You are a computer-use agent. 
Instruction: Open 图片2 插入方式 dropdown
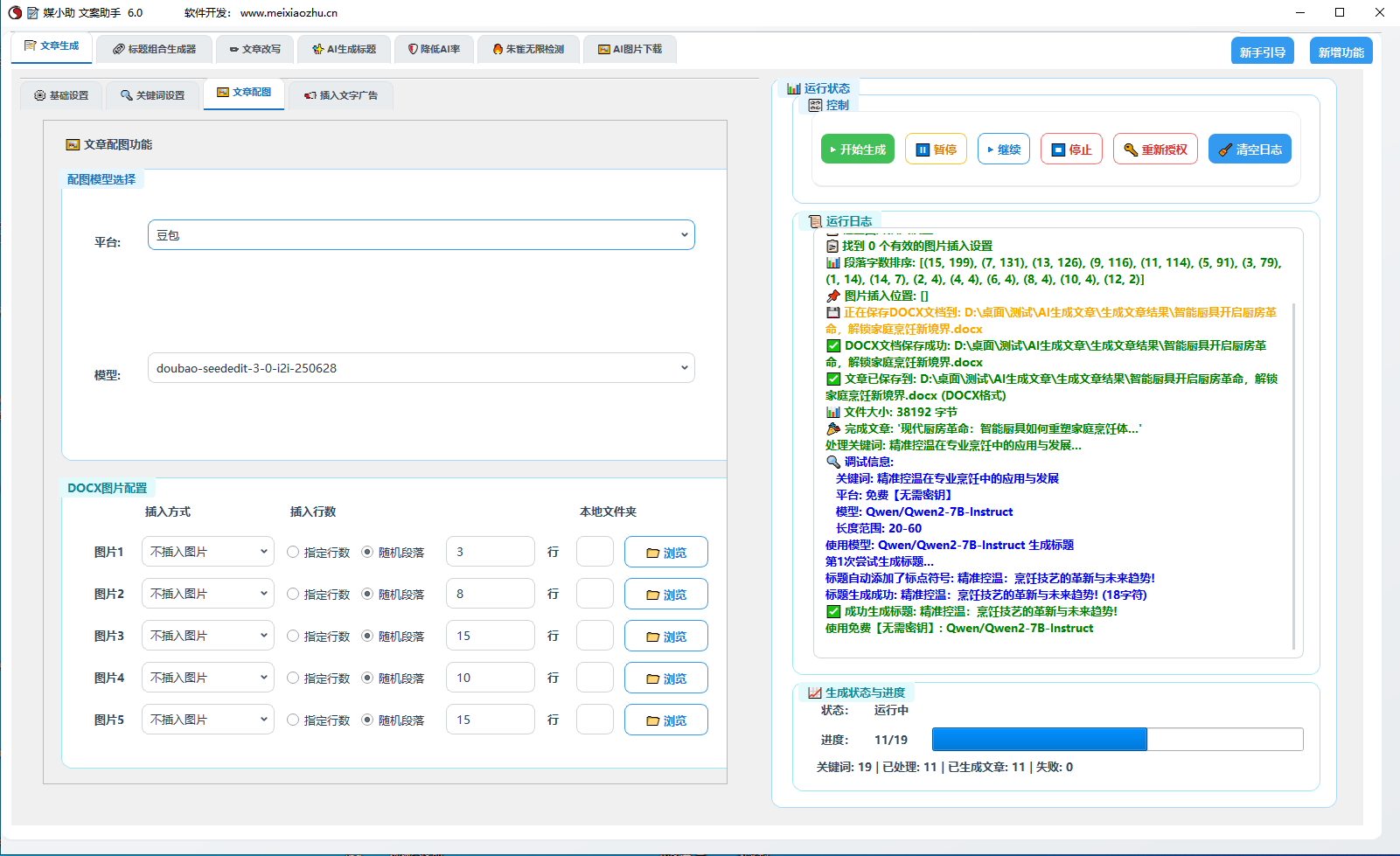(208, 595)
